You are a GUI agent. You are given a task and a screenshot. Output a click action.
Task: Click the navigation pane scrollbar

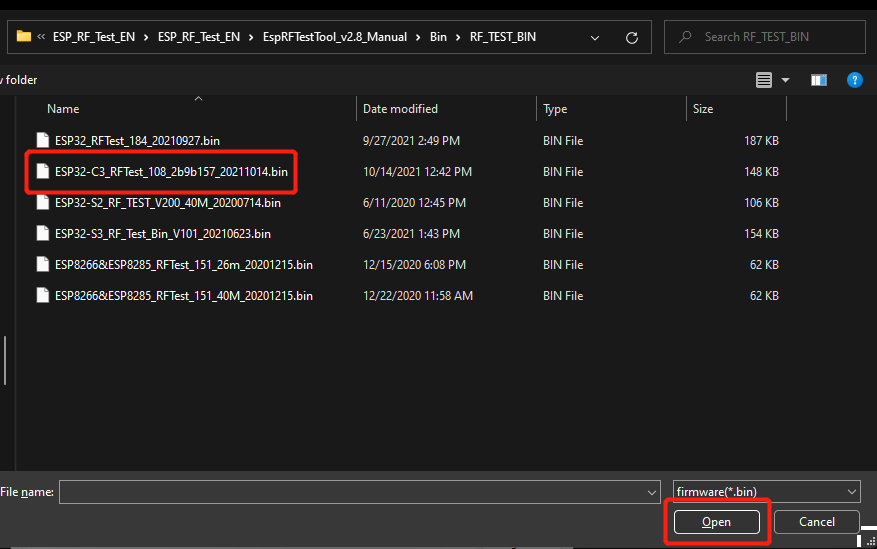coord(5,361)
